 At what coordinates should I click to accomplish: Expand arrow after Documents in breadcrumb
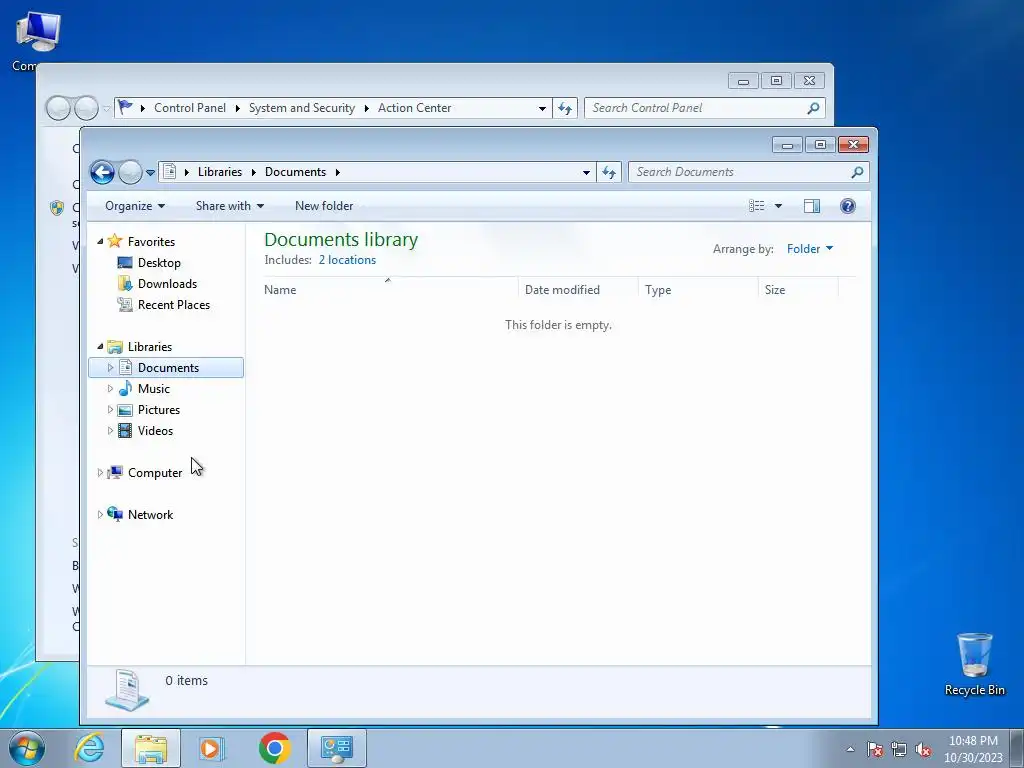click(338, 172)
